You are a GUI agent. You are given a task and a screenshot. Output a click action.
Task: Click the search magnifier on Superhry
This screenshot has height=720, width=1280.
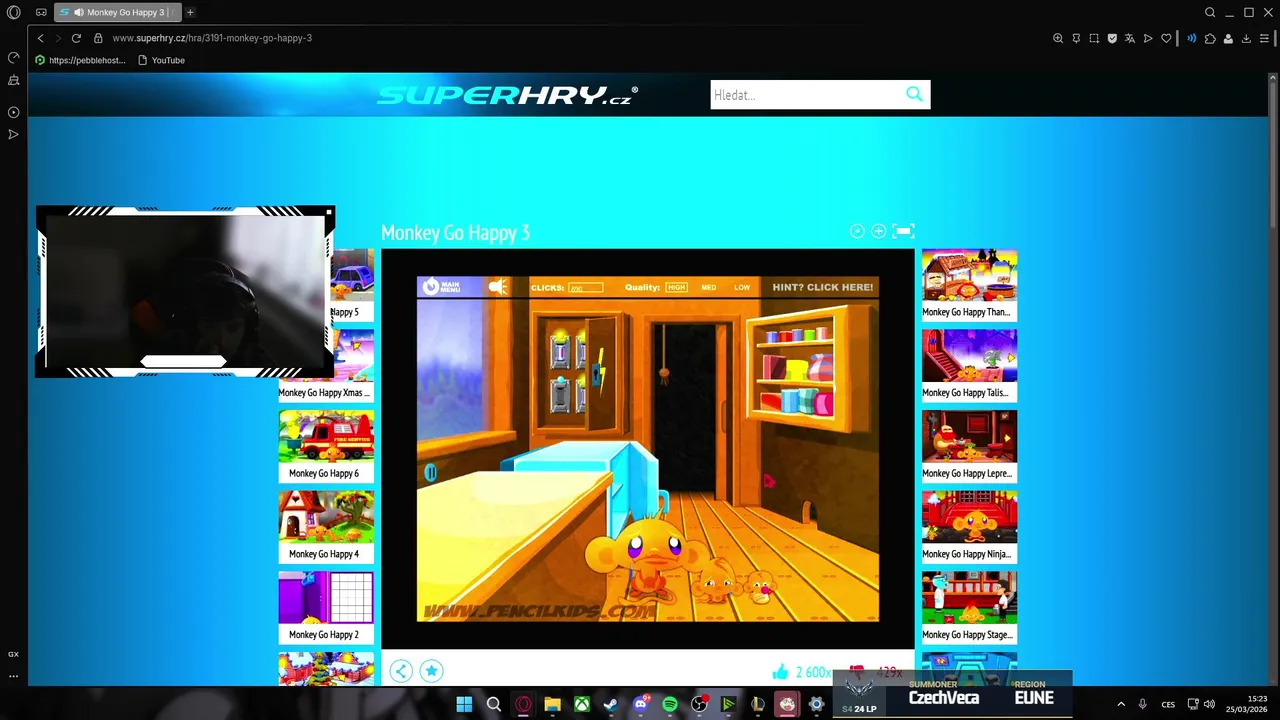[914, 94]
